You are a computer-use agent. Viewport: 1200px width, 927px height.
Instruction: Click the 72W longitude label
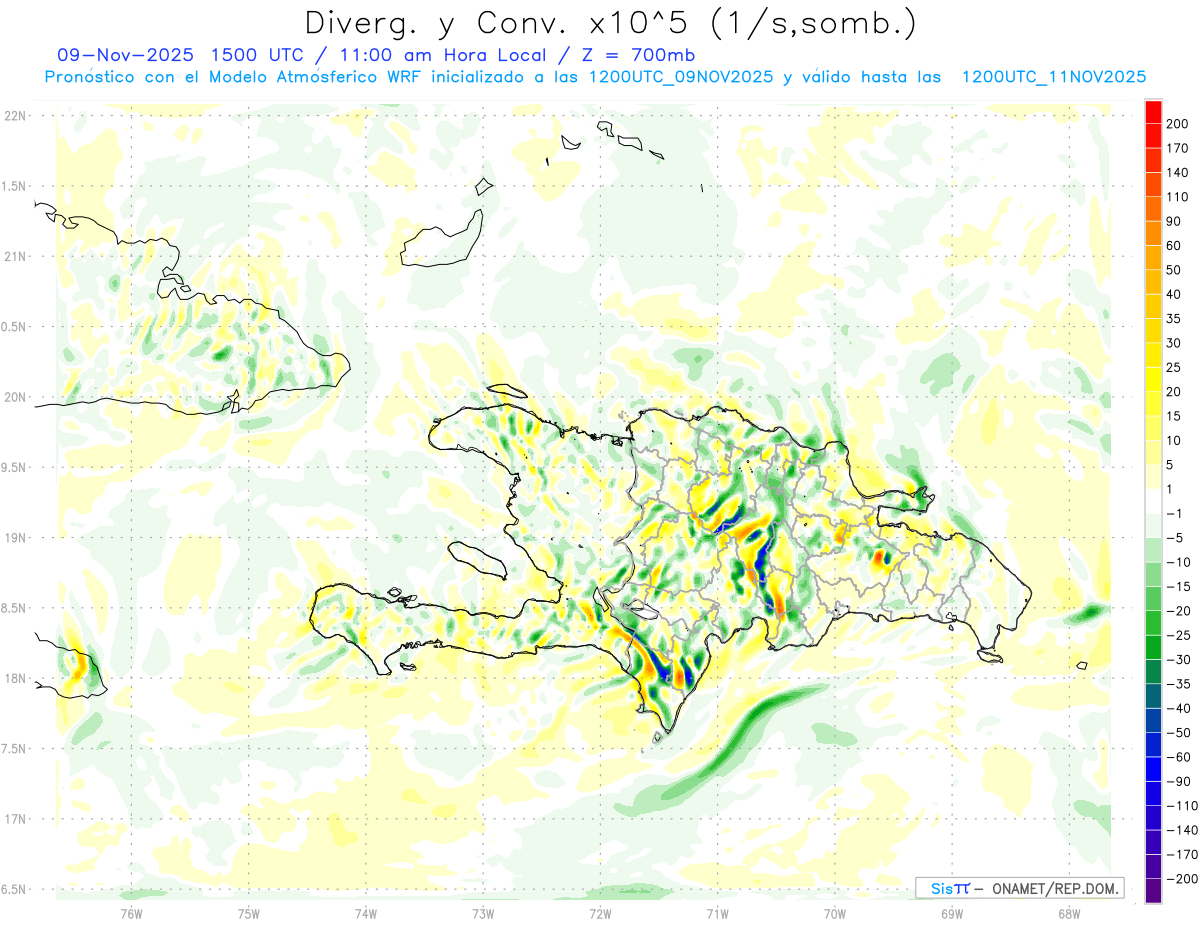[x=600, y=914]
